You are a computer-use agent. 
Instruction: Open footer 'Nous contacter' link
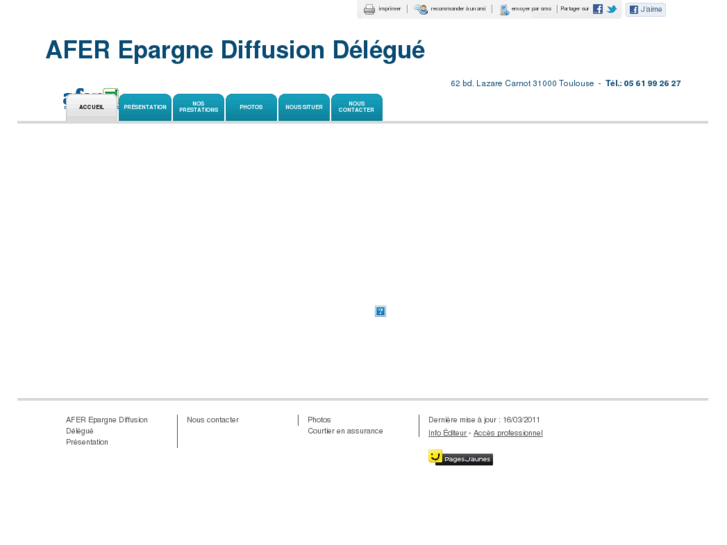213,420
